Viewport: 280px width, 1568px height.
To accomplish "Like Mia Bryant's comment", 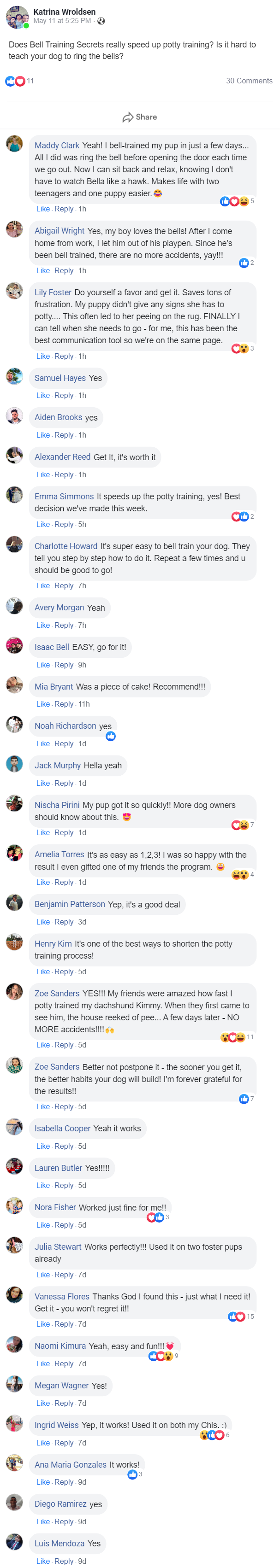I will click(x=43, y=704).
